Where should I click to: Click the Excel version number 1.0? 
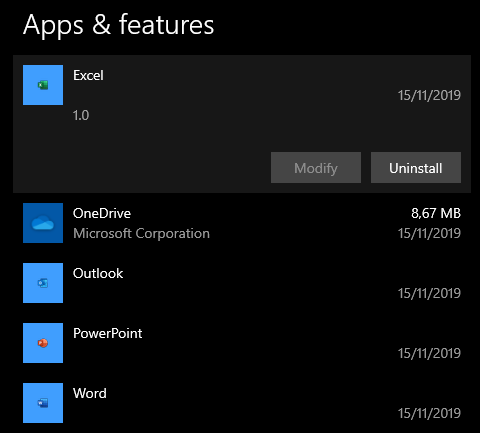pos(81,115)
